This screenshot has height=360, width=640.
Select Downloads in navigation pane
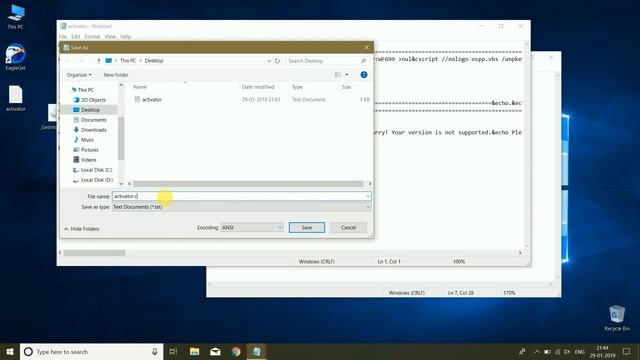[x=90, y=130]
